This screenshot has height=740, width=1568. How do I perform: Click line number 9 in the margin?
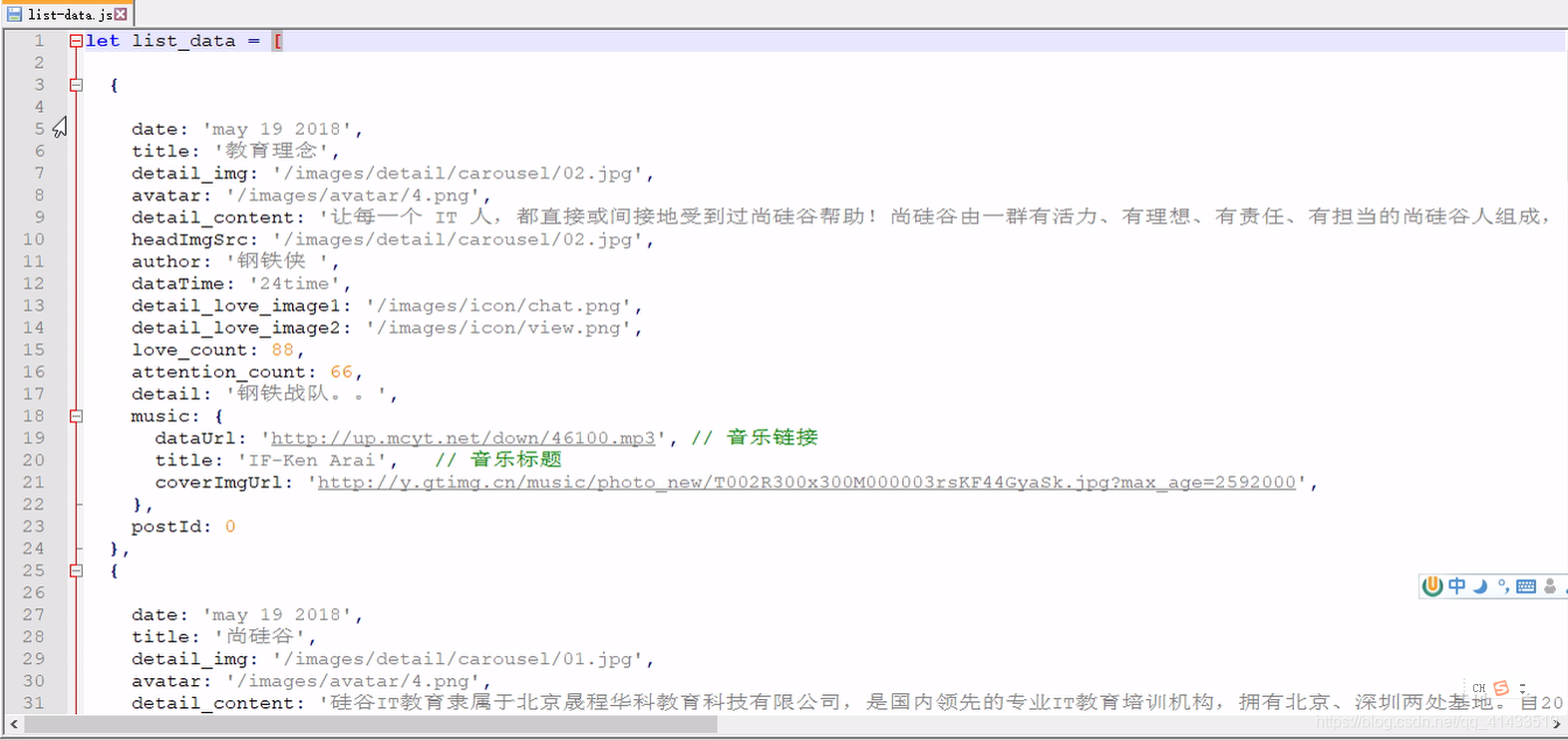pyautogui.click(x=39, y=217)
